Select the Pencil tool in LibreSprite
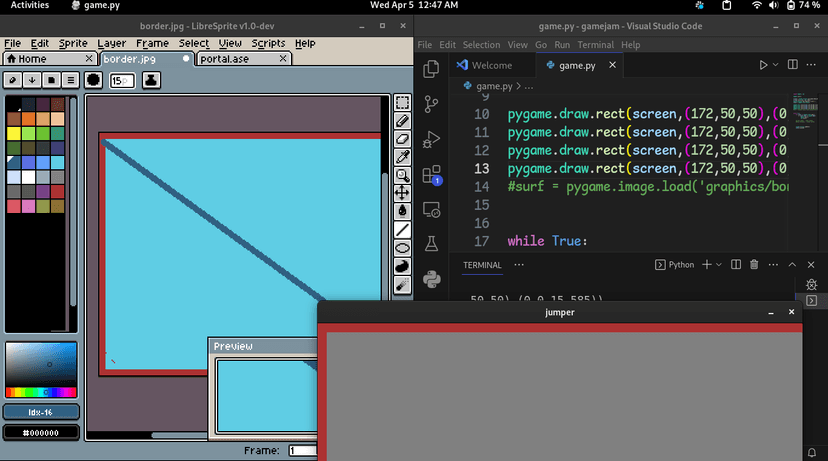Viewport: 828px width, 461px height. 402,120
